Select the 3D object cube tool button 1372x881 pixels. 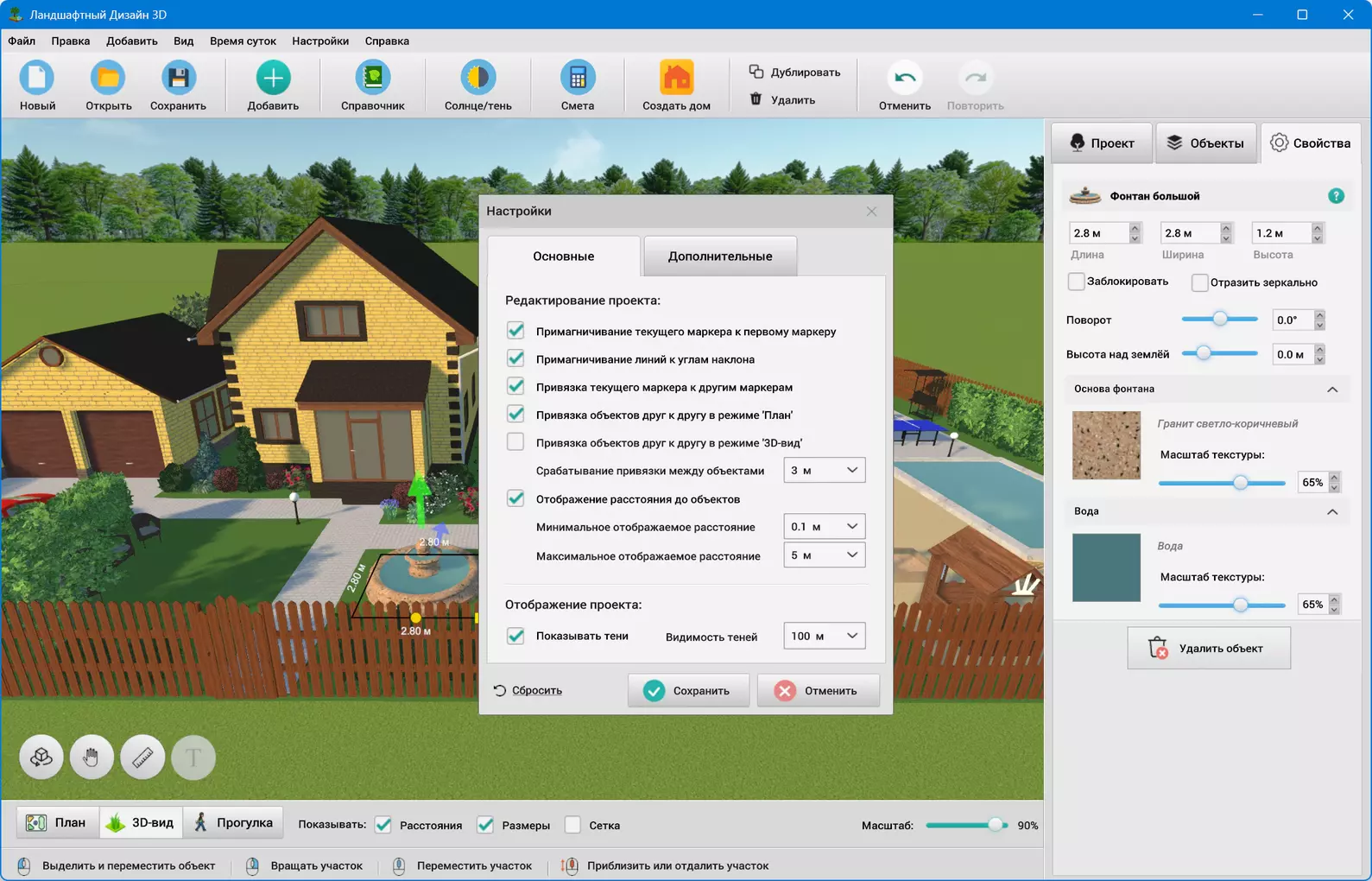click(x=41, y=757)
